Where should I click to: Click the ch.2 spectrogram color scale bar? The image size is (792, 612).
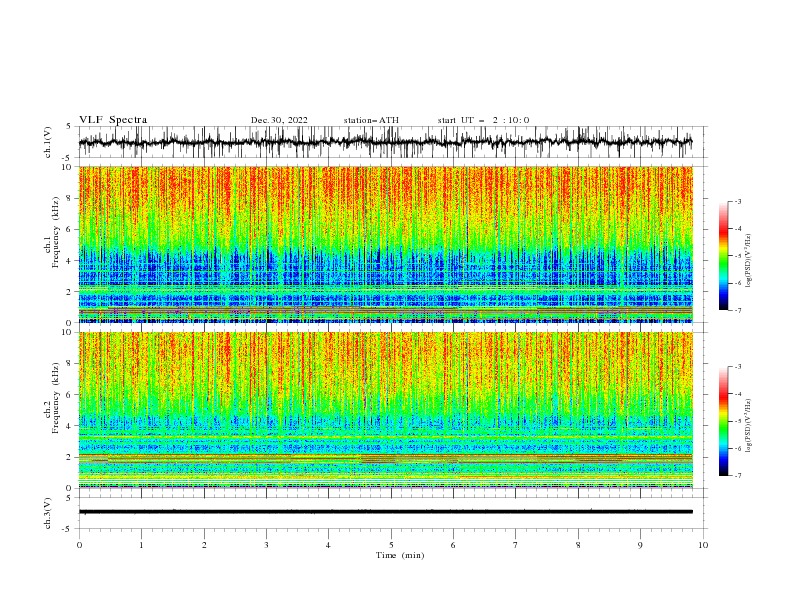tap(723, 421)
